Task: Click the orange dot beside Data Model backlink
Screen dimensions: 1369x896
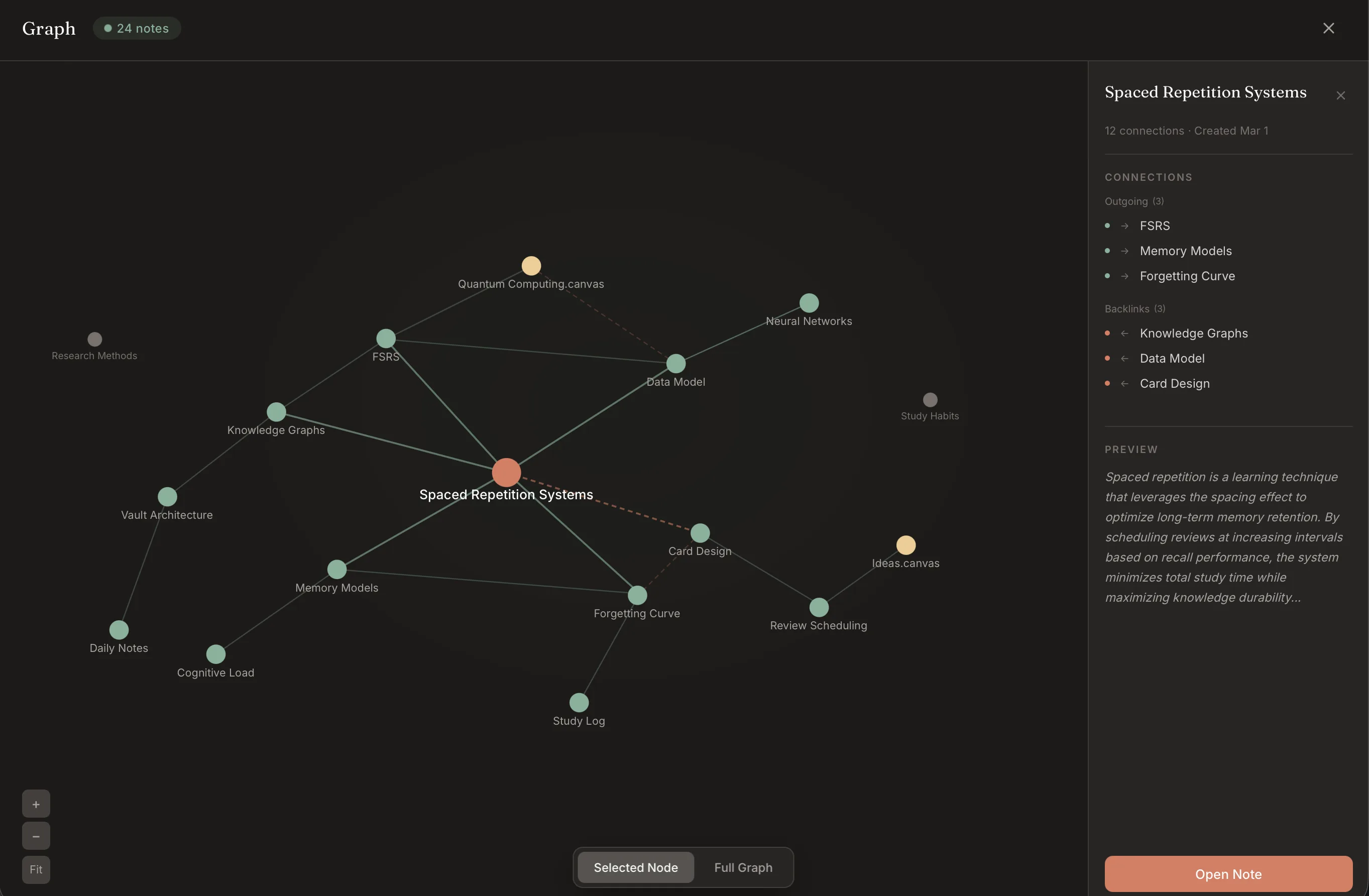Action: tap(1107, 358)
